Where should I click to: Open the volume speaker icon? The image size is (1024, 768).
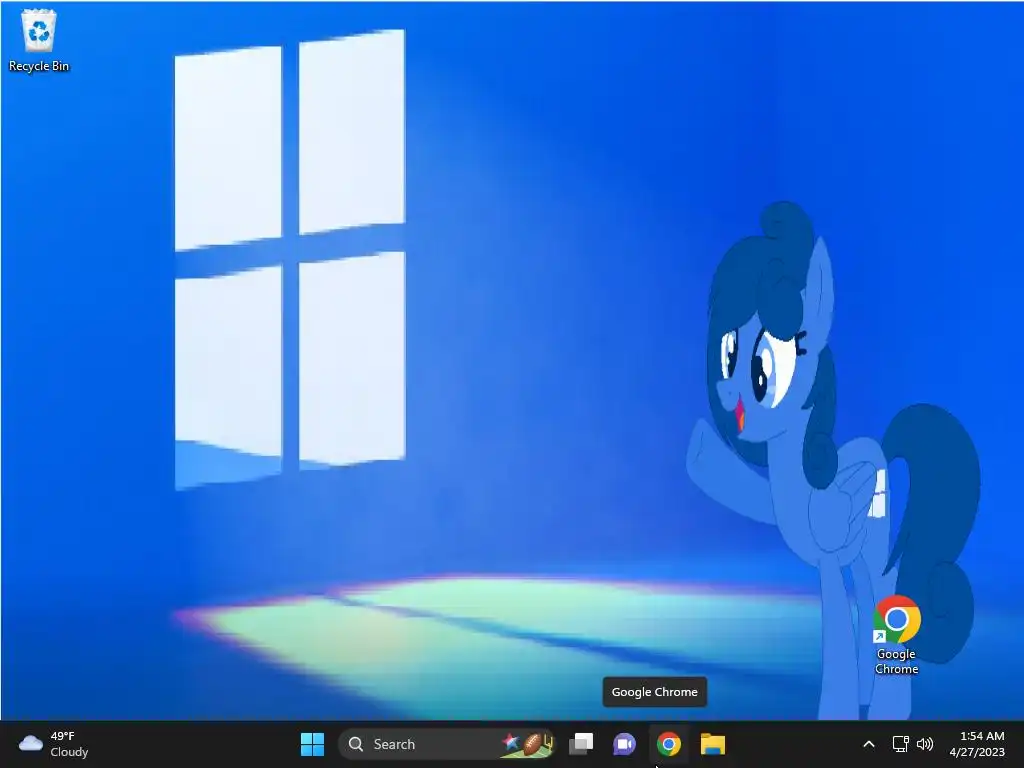[x=925, y=744]
